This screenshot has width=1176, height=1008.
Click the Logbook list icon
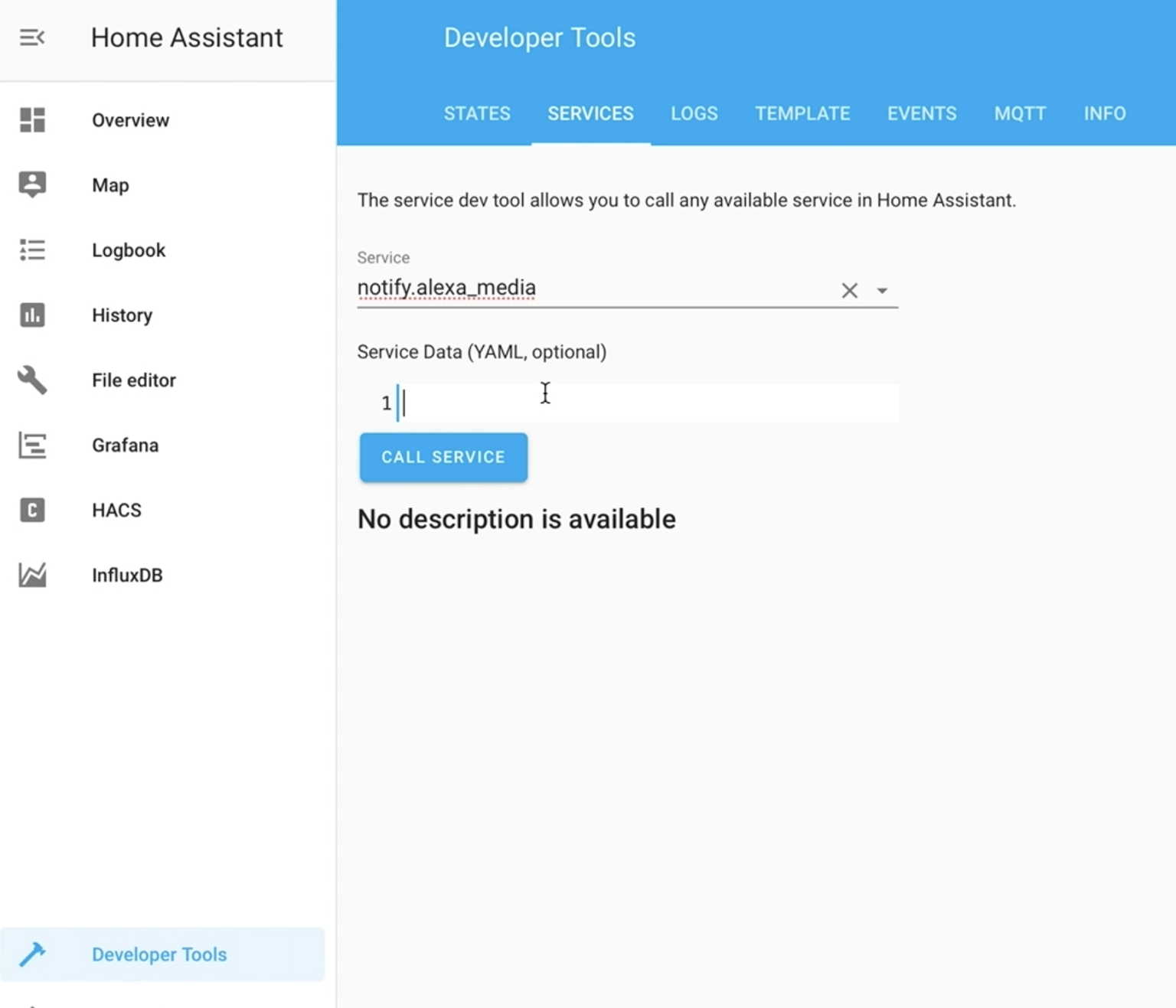(x=32, y=250)
